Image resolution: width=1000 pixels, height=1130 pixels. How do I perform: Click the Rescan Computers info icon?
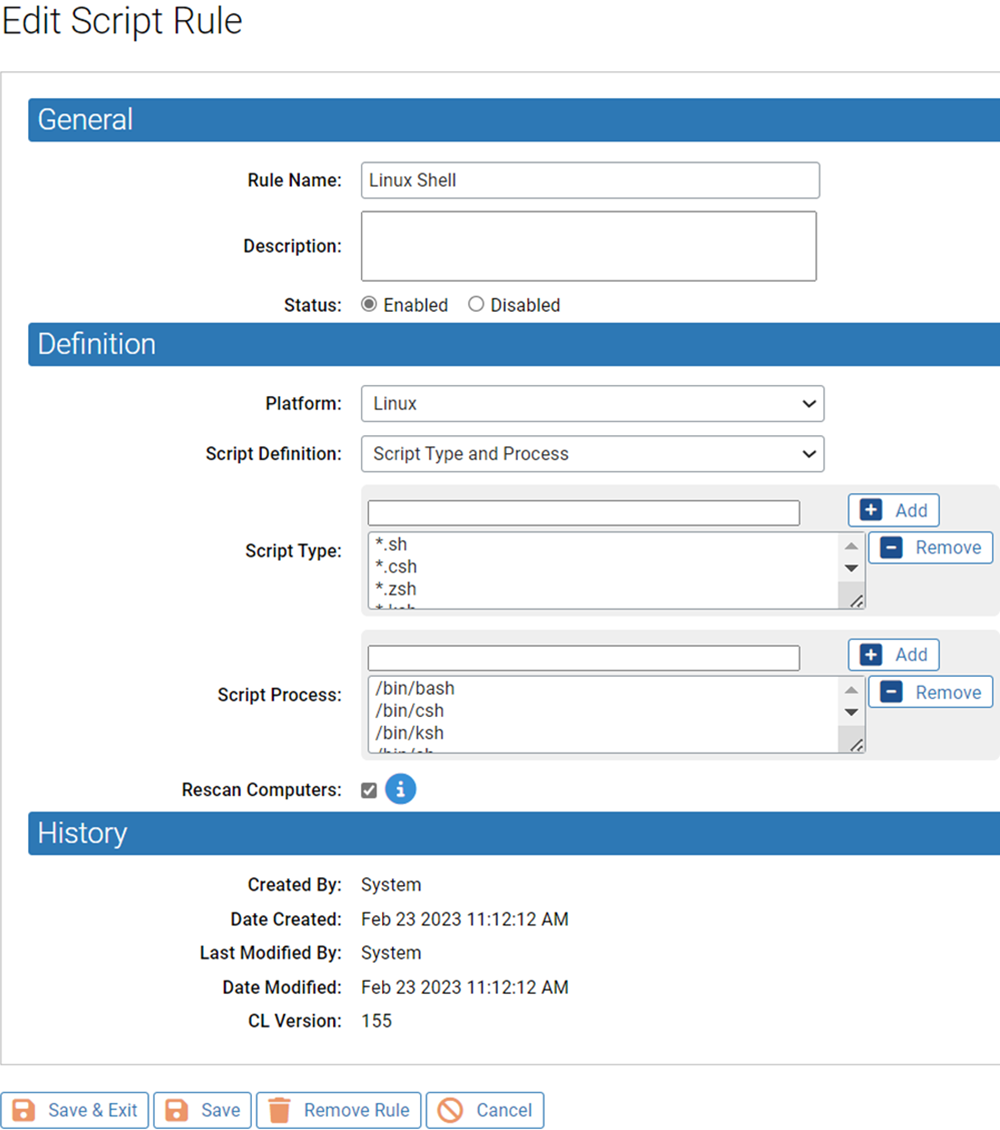tap(400, 790)
